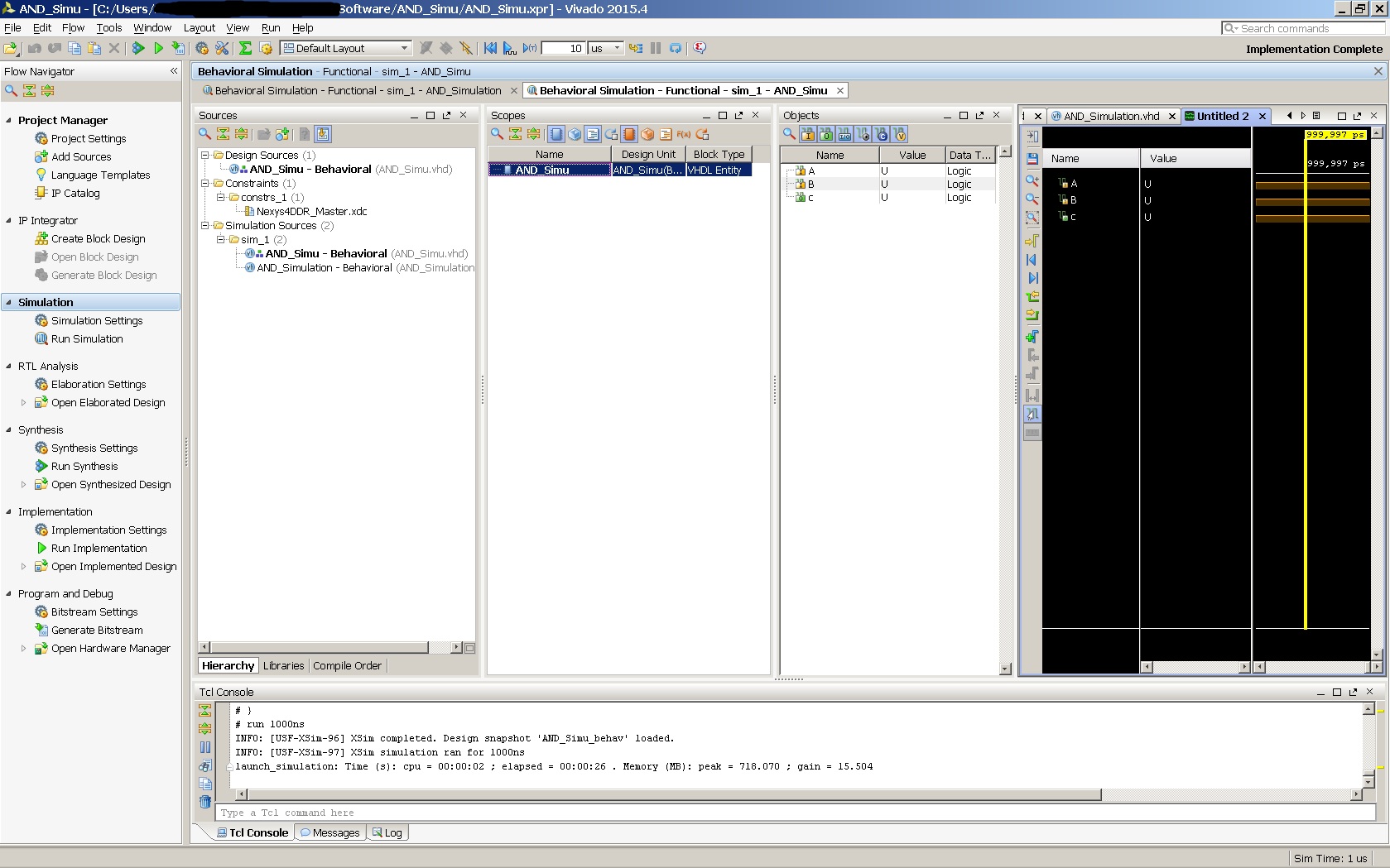Click Run Implementation in Flow Navigator
This screenshot has width=1390, height=868.
[99, 548]
